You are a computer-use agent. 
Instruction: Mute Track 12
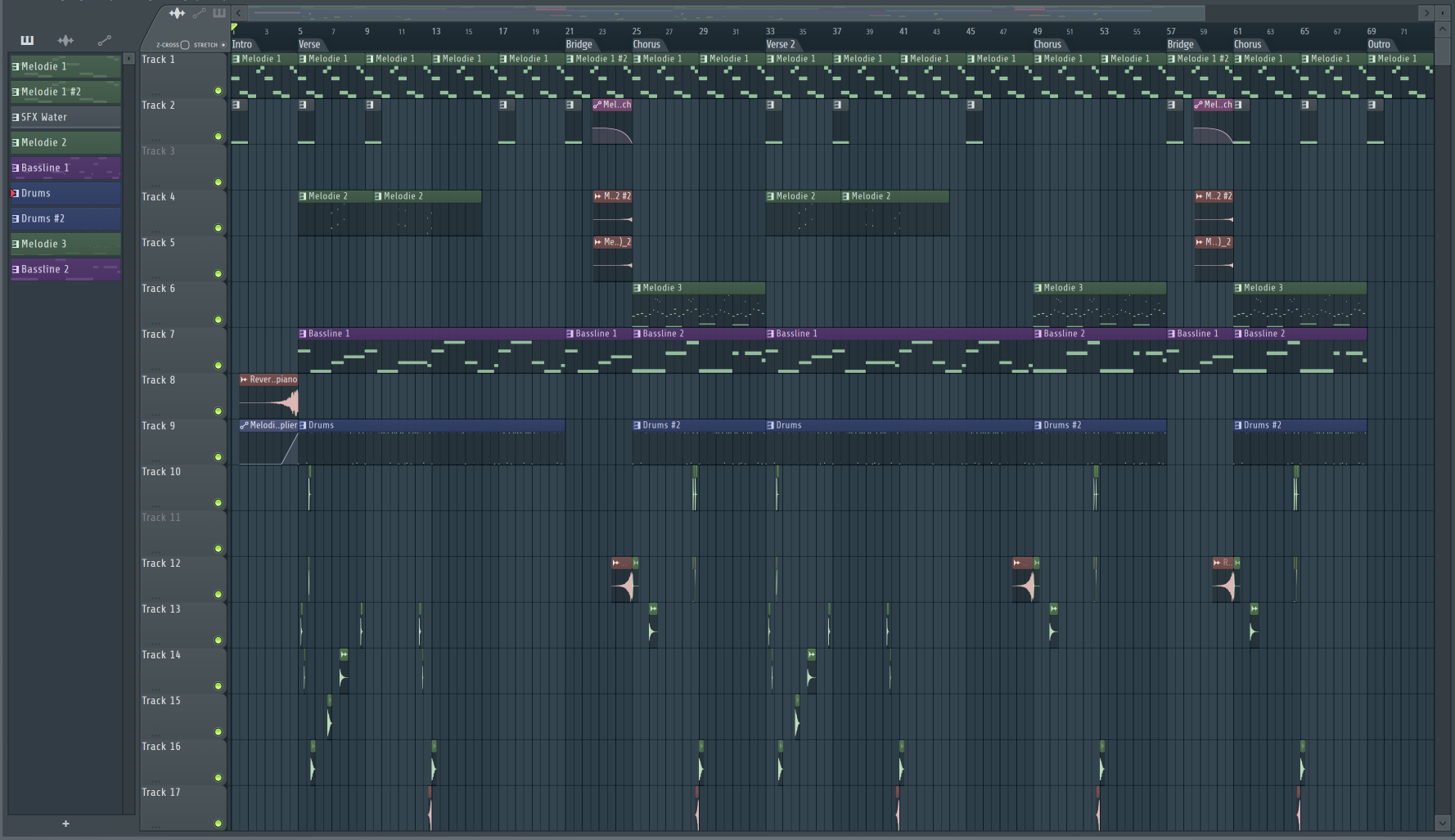click(218, 595)
